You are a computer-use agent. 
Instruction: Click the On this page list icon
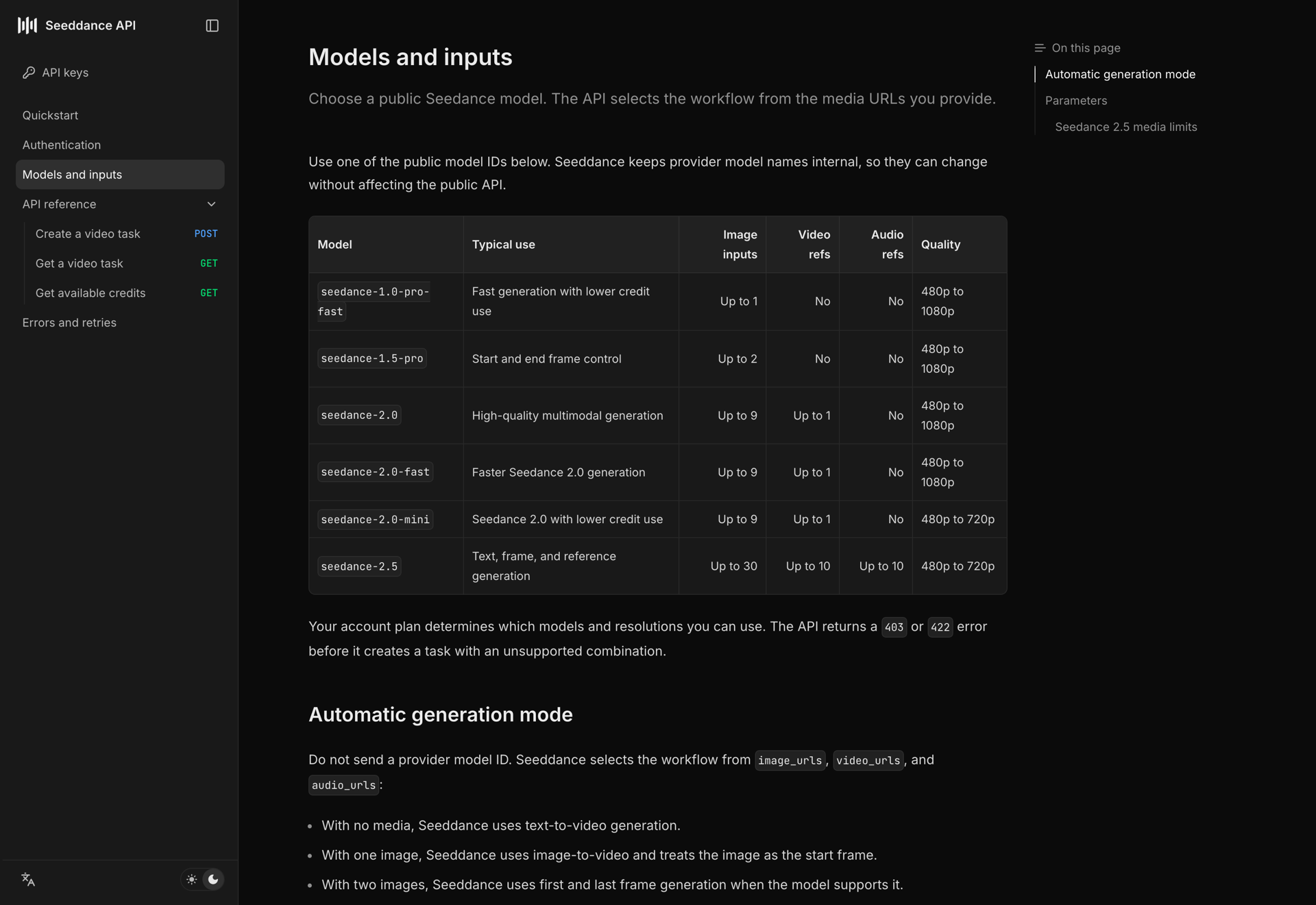pos(1040,48)
